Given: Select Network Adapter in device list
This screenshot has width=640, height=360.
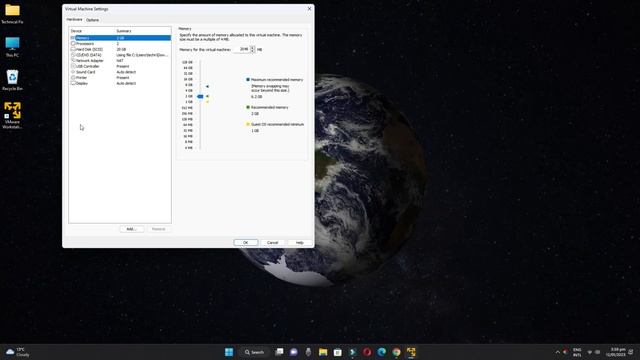Looking at the screenshot, I should [x=120, y=61].
